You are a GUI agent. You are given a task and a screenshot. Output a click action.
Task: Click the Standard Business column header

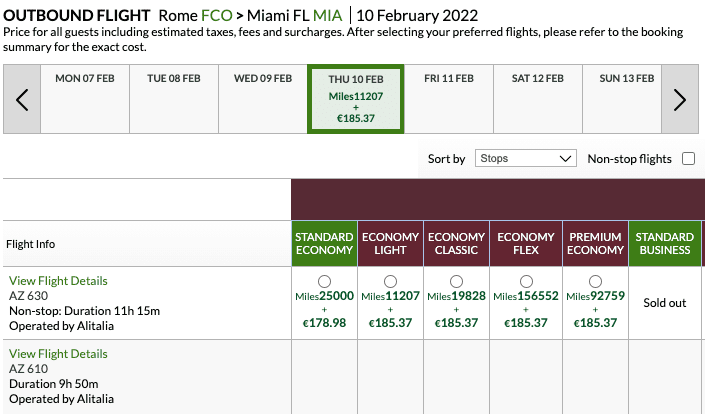(x=665, y=243)
